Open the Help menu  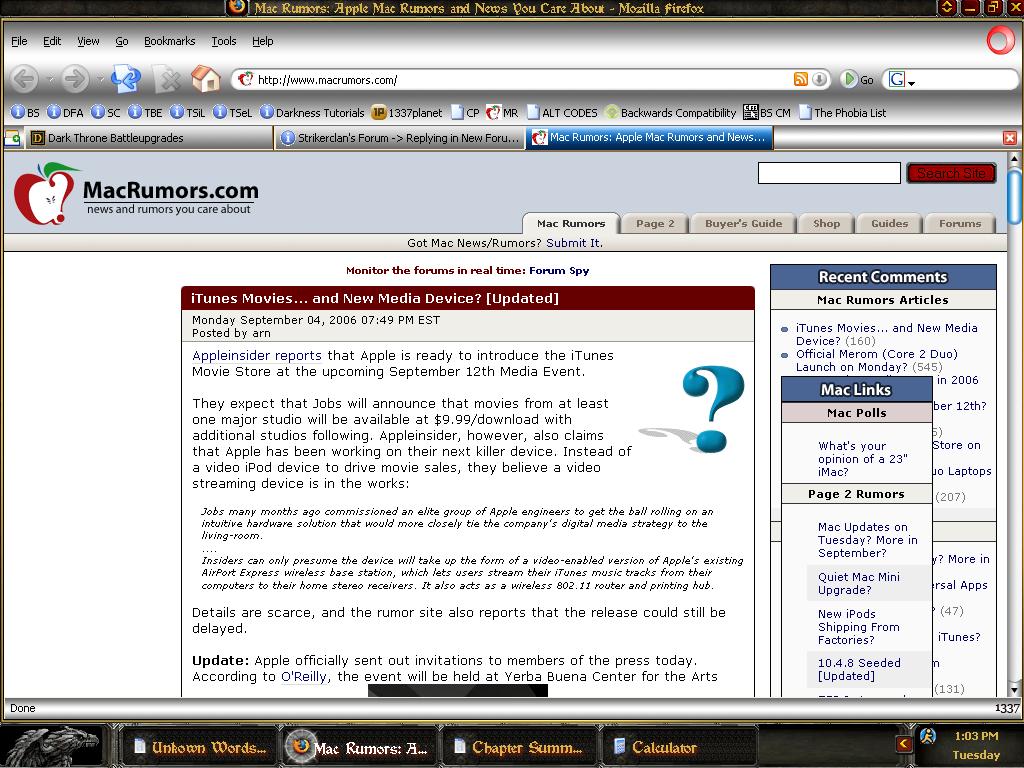point(263,41)
